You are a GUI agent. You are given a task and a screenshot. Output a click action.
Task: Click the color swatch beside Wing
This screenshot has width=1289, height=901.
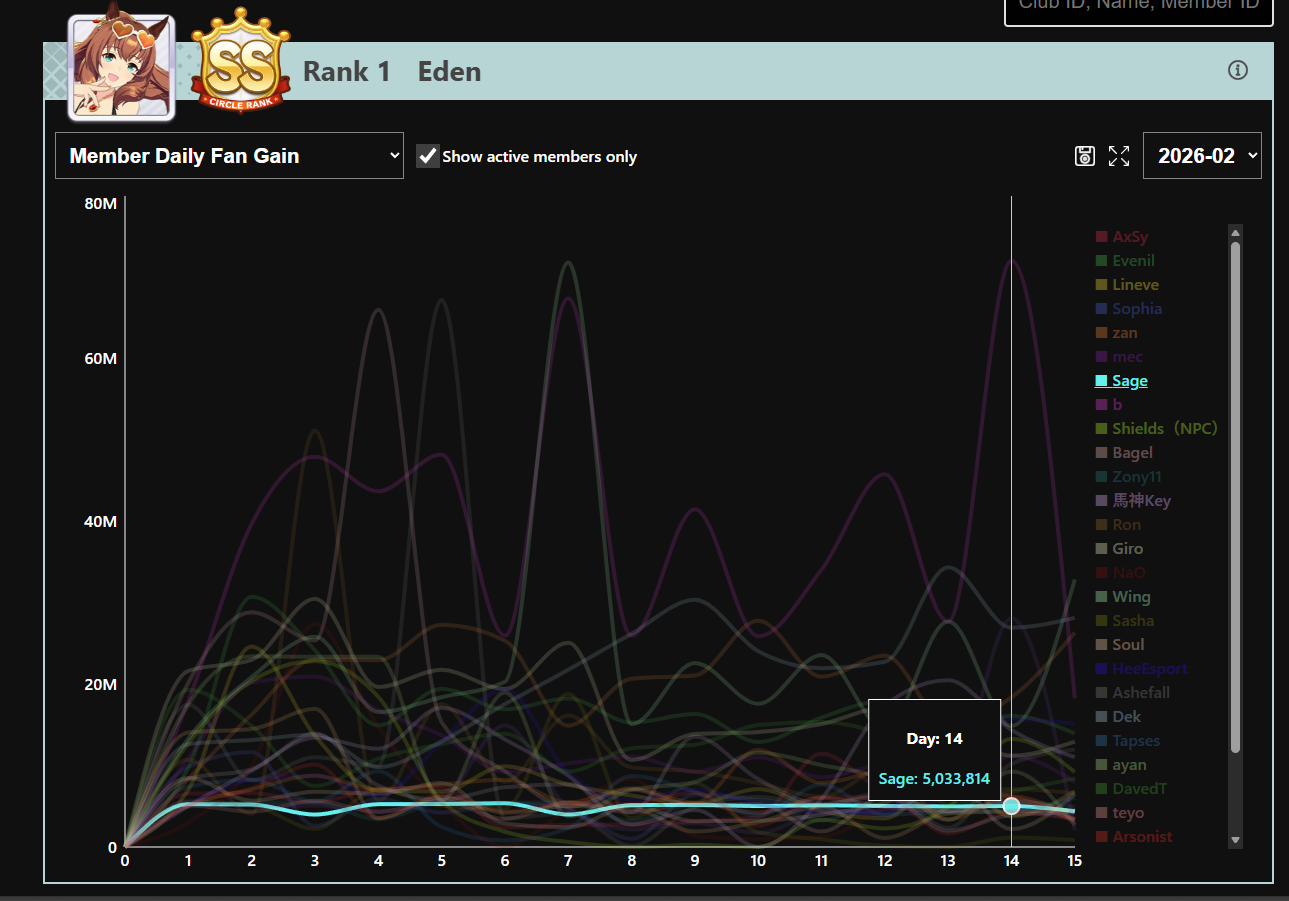[x=1101, y=597]
